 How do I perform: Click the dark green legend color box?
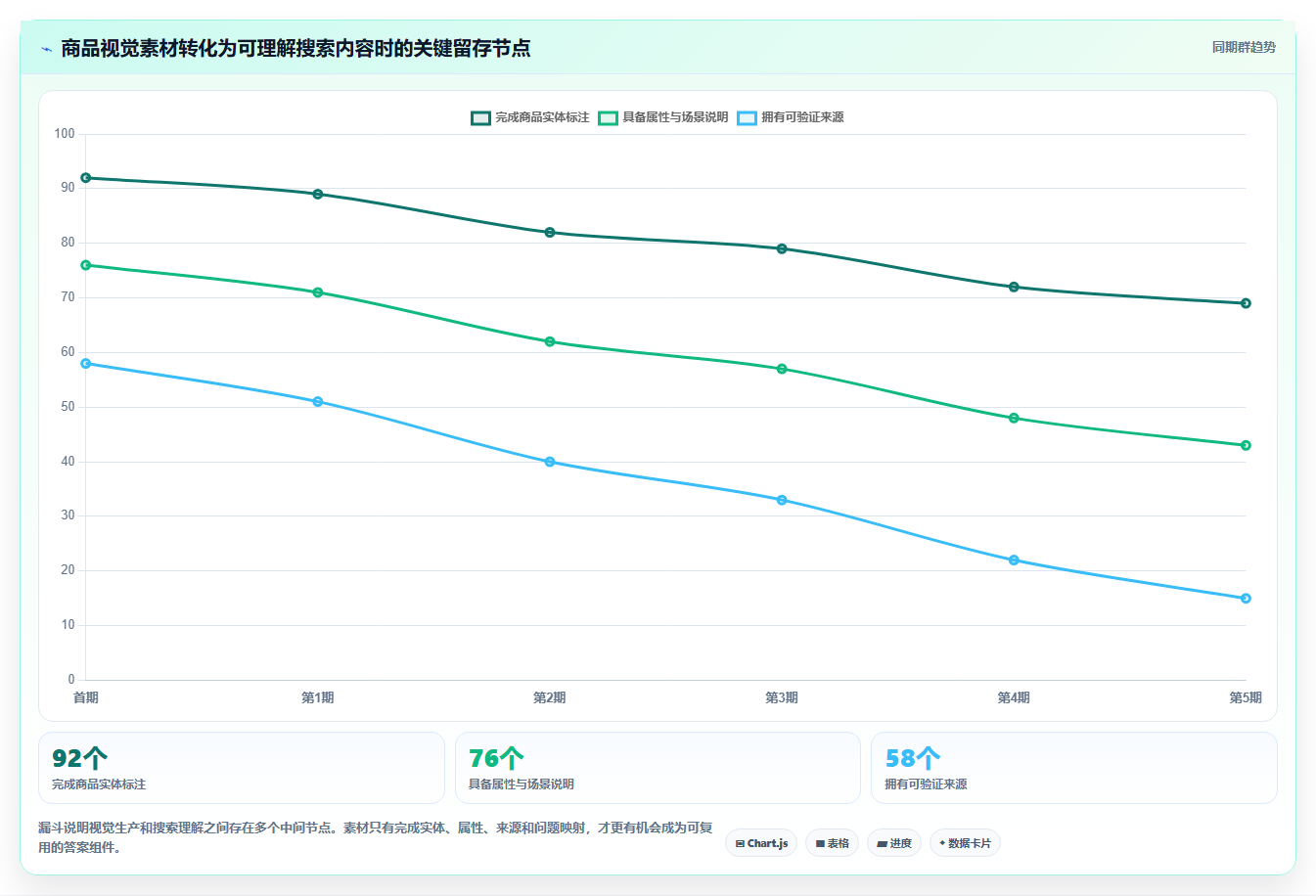(x=480, y=117)
